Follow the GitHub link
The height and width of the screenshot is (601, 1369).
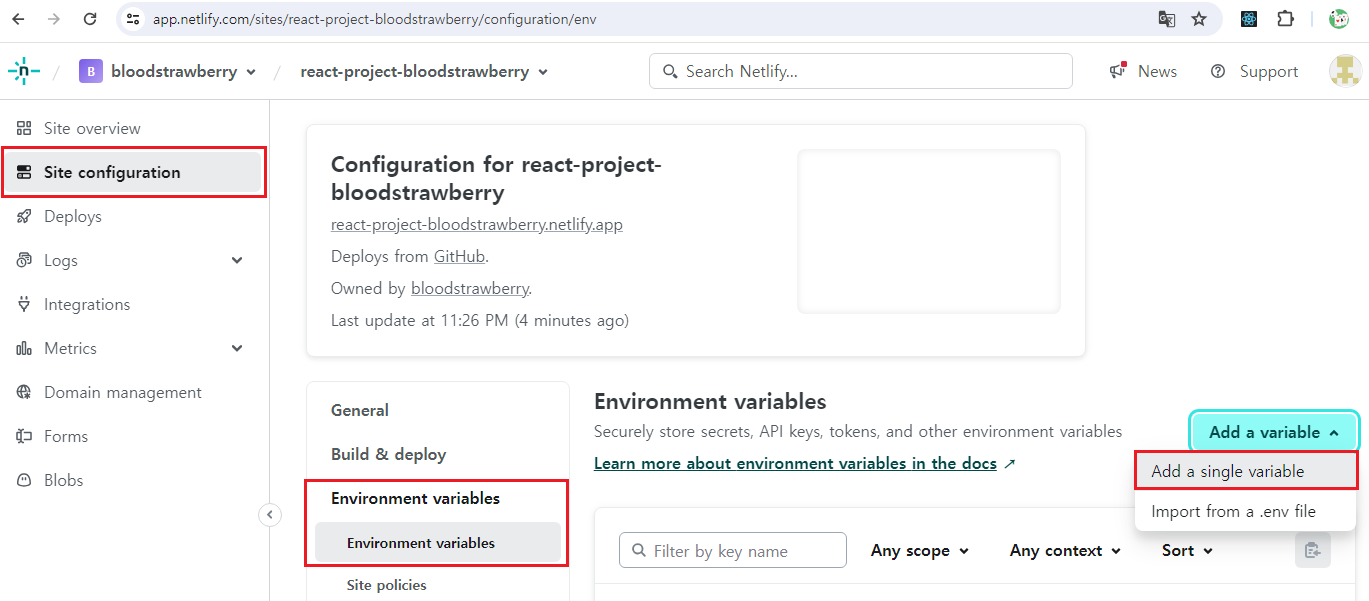pos(459,256)
